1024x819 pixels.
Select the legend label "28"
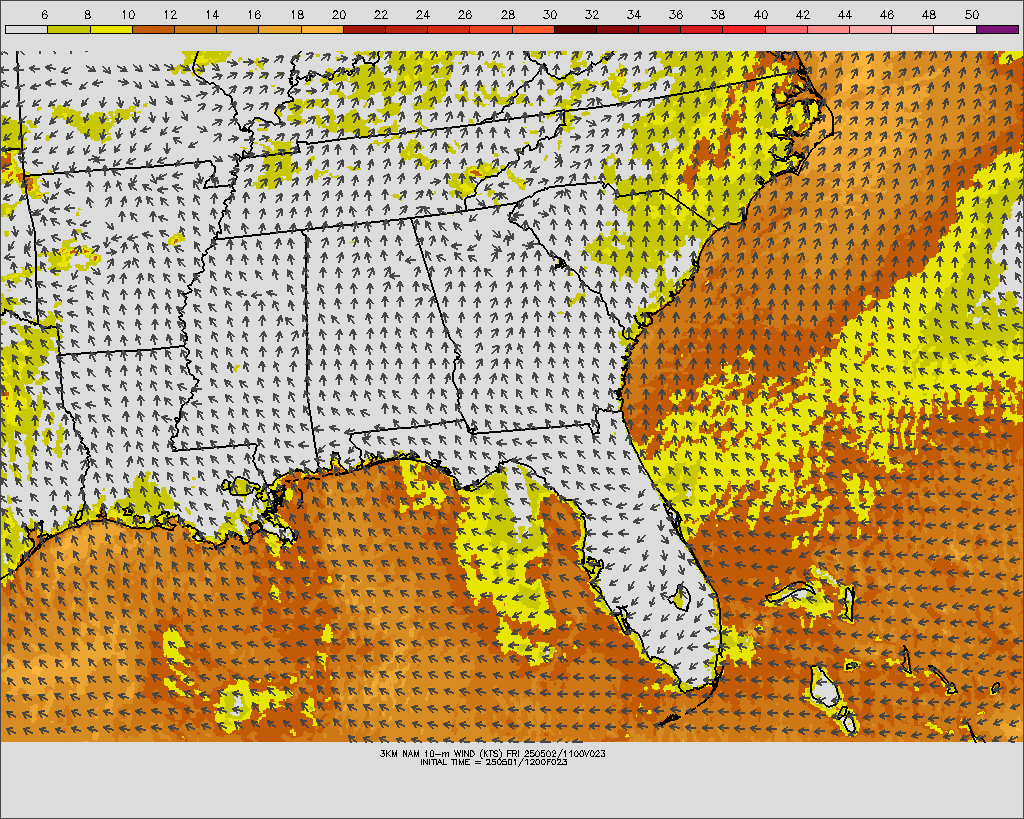click(x=507, y=14)
